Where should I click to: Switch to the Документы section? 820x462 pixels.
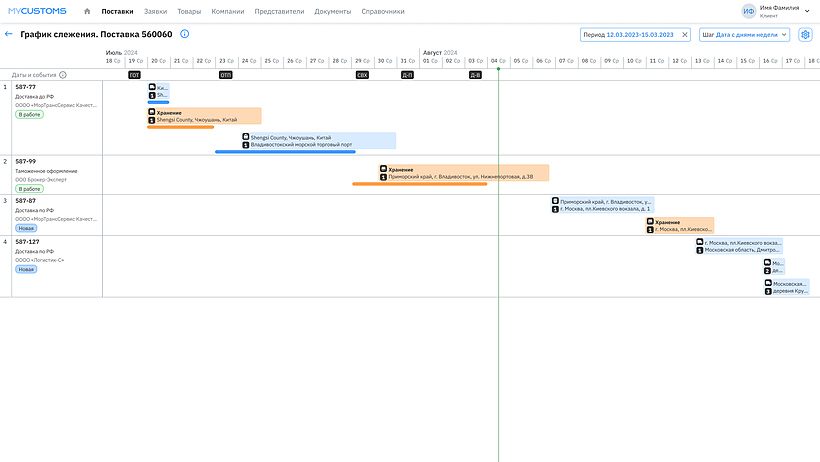coord(332,11)
